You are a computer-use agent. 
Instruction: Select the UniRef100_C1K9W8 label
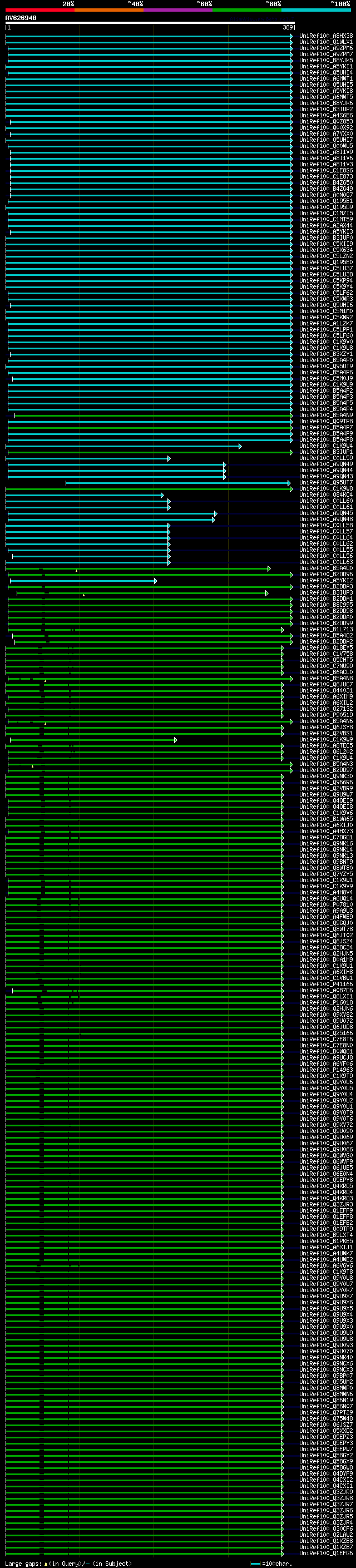point(326,489)
